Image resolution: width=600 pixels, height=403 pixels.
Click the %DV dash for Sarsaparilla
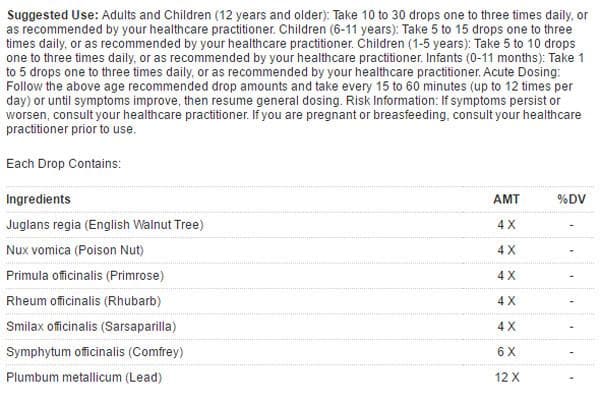click(x=570, y=326)
